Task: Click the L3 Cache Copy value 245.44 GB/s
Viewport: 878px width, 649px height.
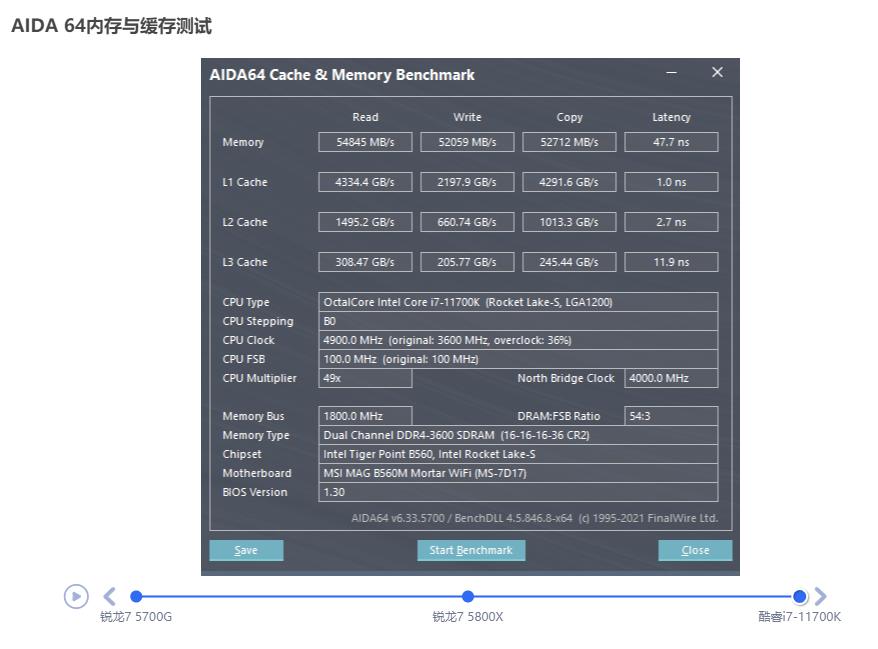Action: click(x=568, y=261)
